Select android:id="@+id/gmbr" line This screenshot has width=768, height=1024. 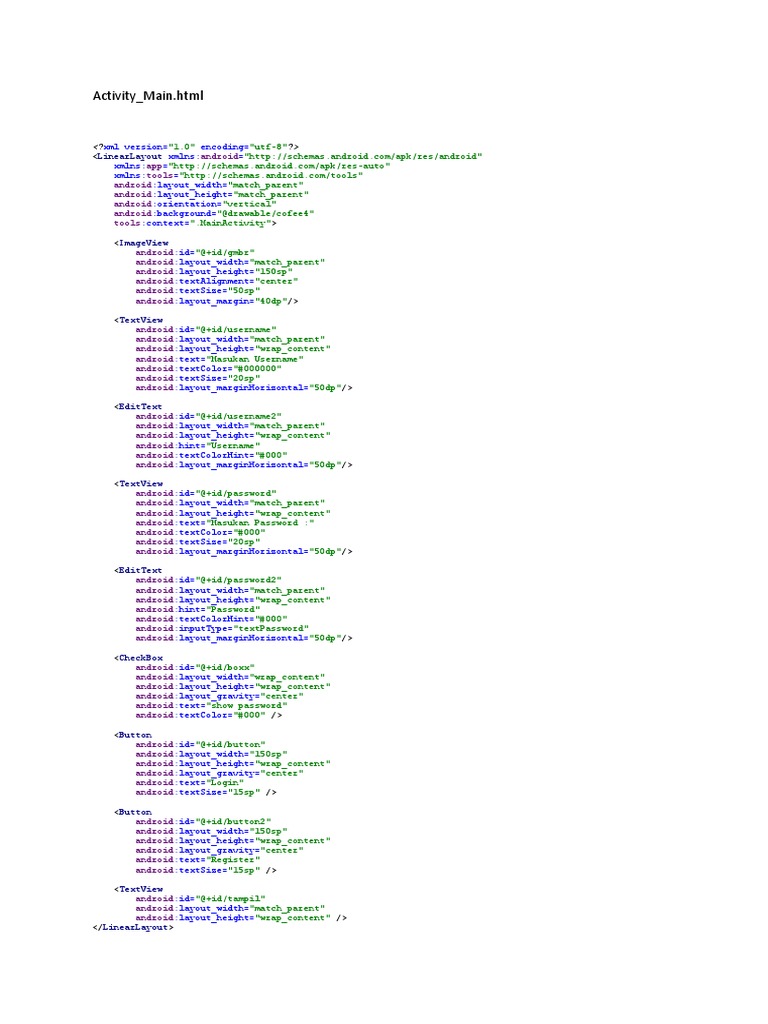(x=195, y=252)
